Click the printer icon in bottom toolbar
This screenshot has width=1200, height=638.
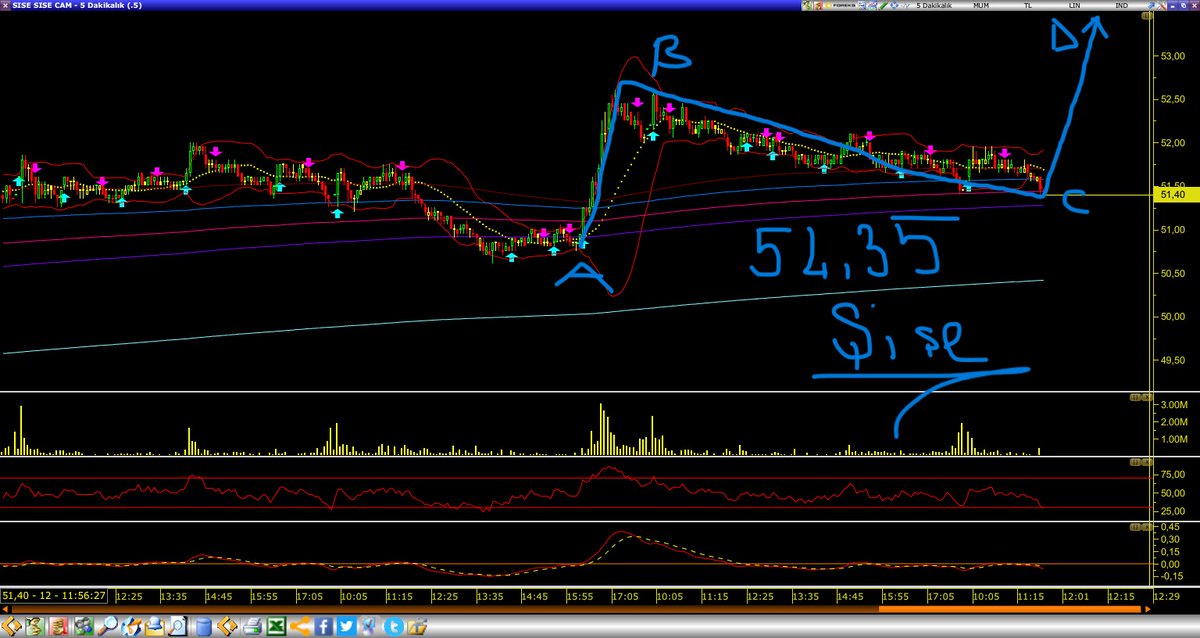[253, 627]
